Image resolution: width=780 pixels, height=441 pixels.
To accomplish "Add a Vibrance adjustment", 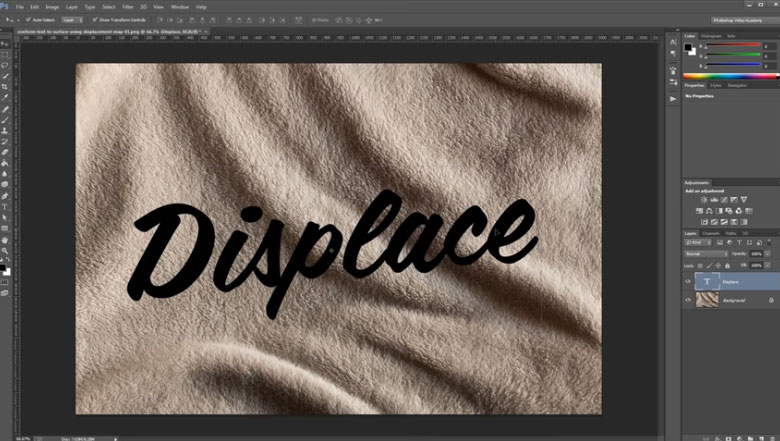I will point(744,200).
